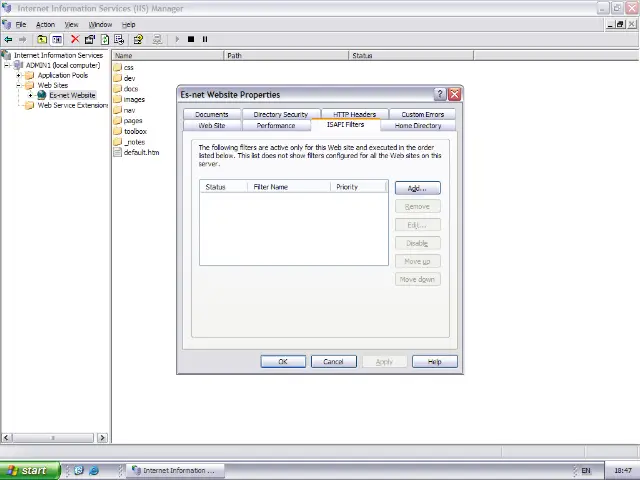This screenshot has height=480, width=640.
Task: Switch to the Directory Security tab
Action: click(281, 114)
